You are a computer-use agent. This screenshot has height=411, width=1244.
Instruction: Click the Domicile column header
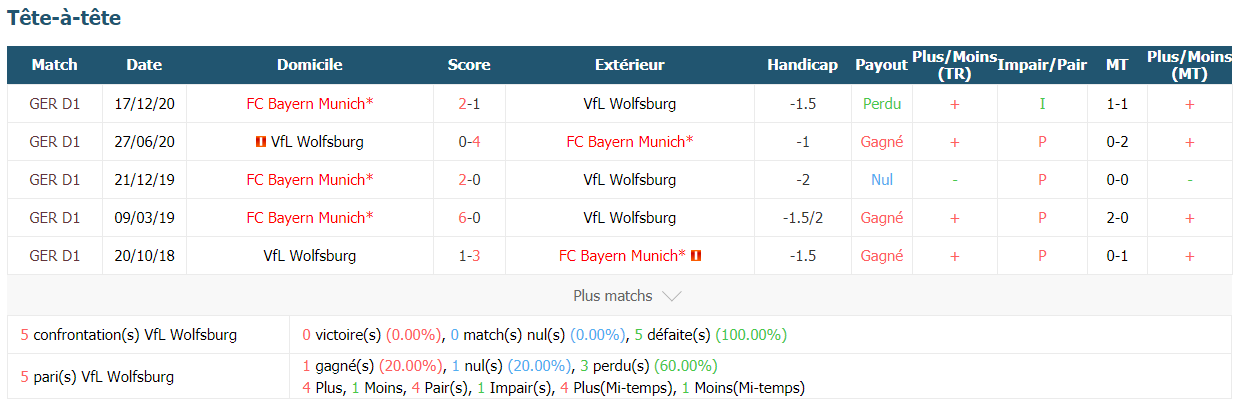tap(310, 65)
